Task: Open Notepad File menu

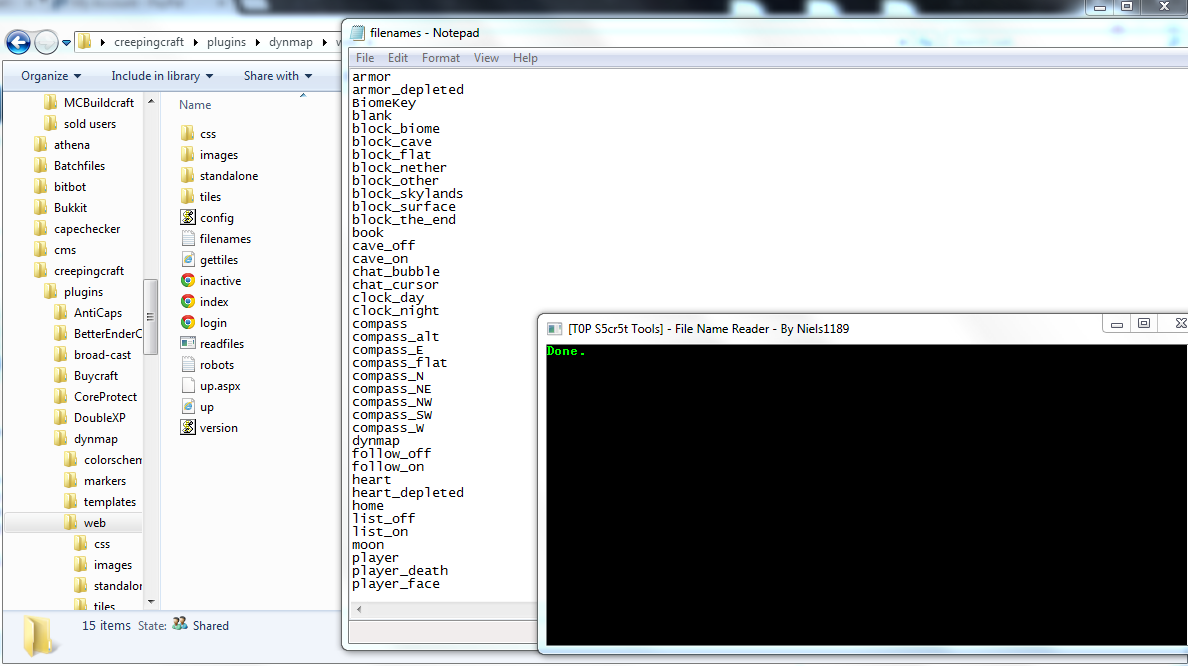Action: point(364,58)
